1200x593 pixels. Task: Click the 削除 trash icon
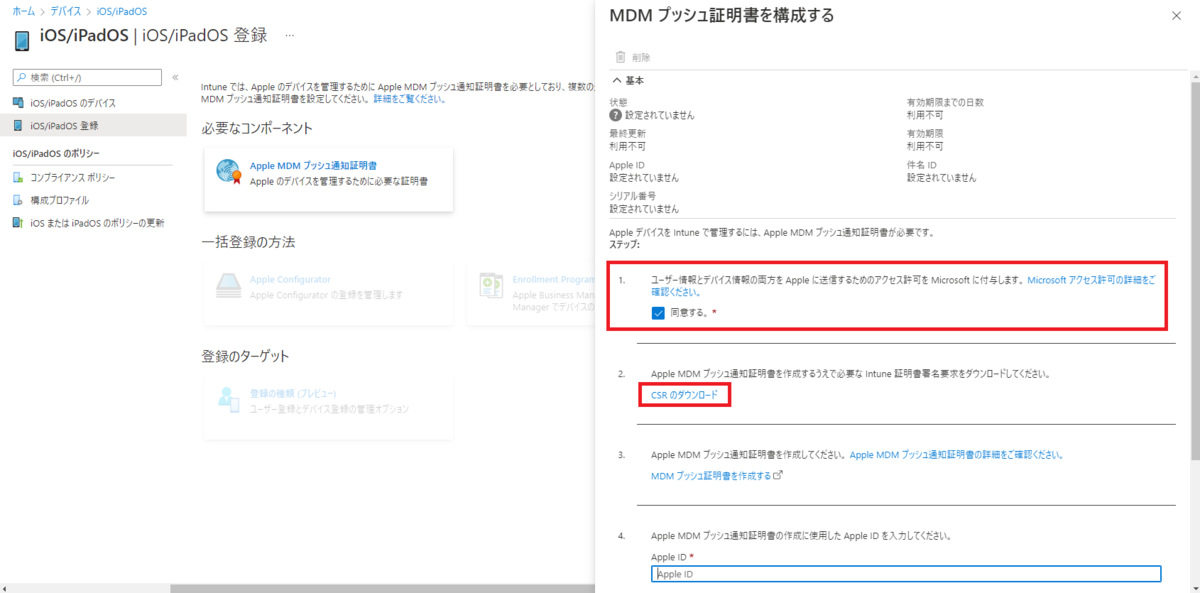pos(621,57)
